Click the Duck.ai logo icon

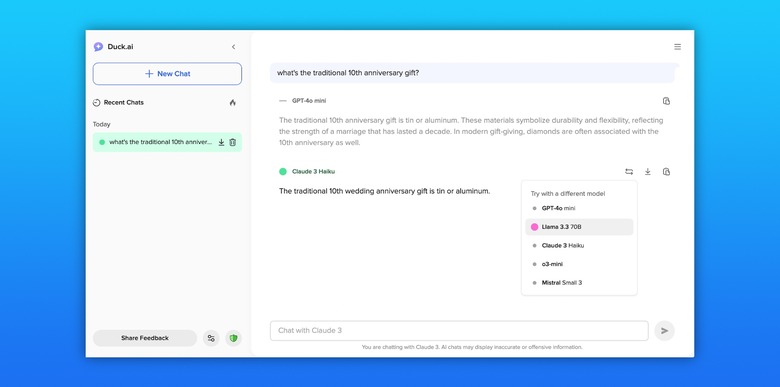(x=98, y=47)
